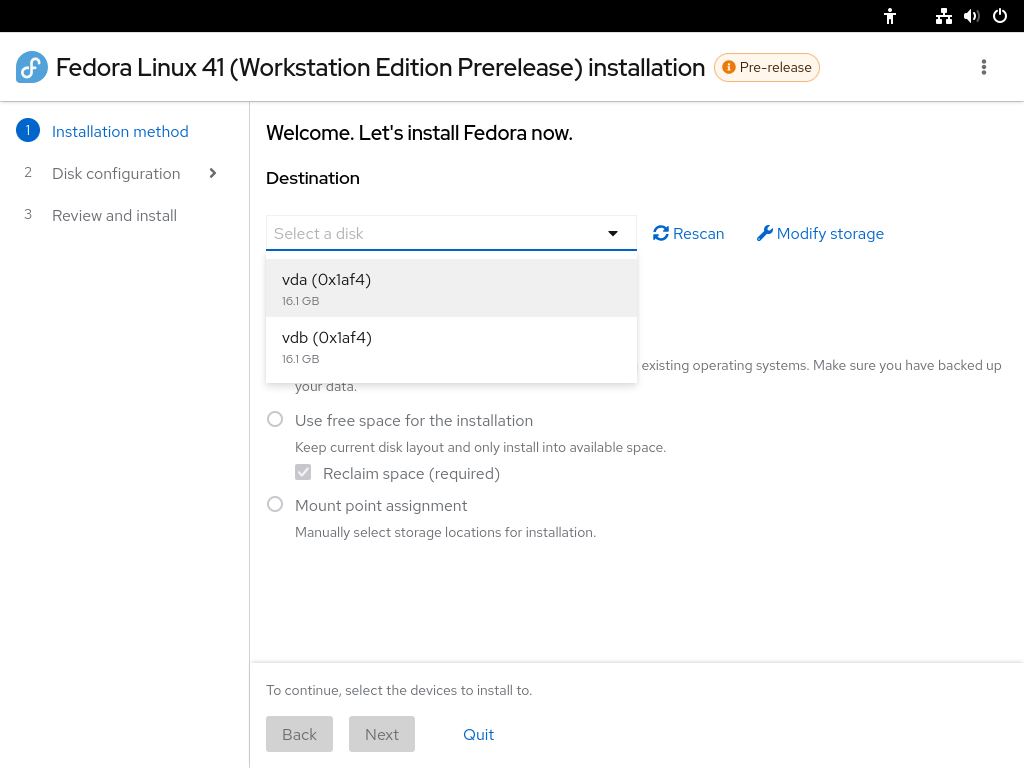The image size is (1024, 768).
Task: Toggle Reclaim space (required) checkbox
Action: [x=303, y=472]
